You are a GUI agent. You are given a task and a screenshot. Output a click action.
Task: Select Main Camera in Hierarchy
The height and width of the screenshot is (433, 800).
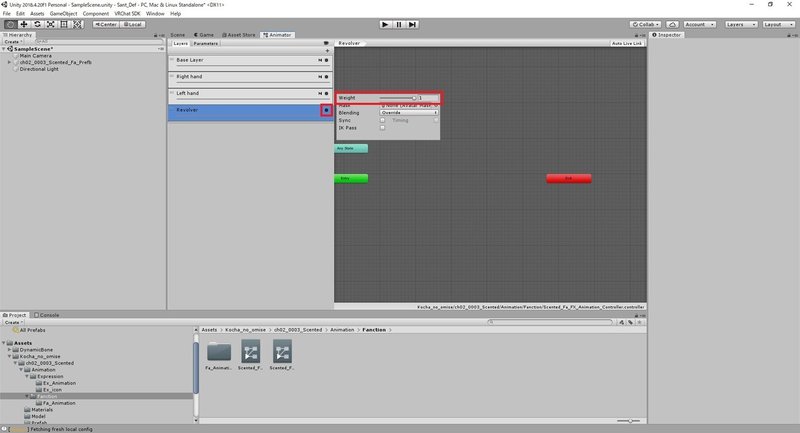(36, 56)
